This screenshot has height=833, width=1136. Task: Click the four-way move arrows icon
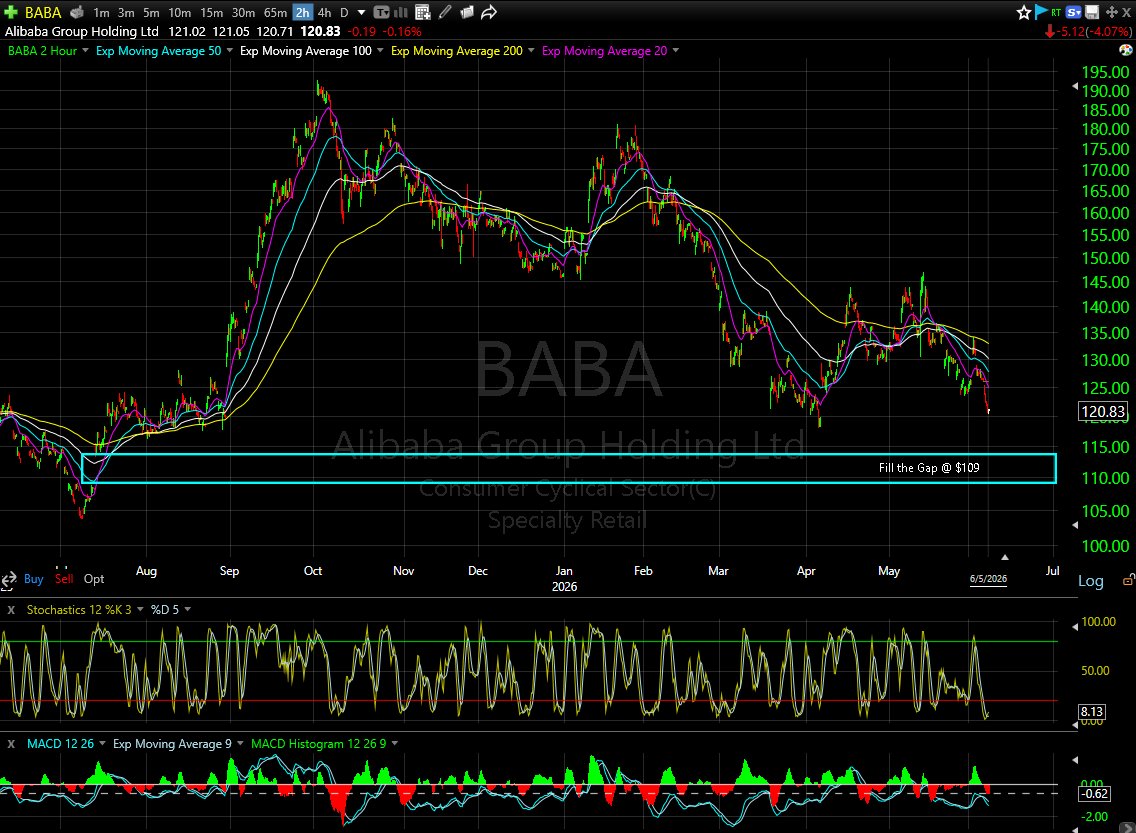click(1111, 12)
